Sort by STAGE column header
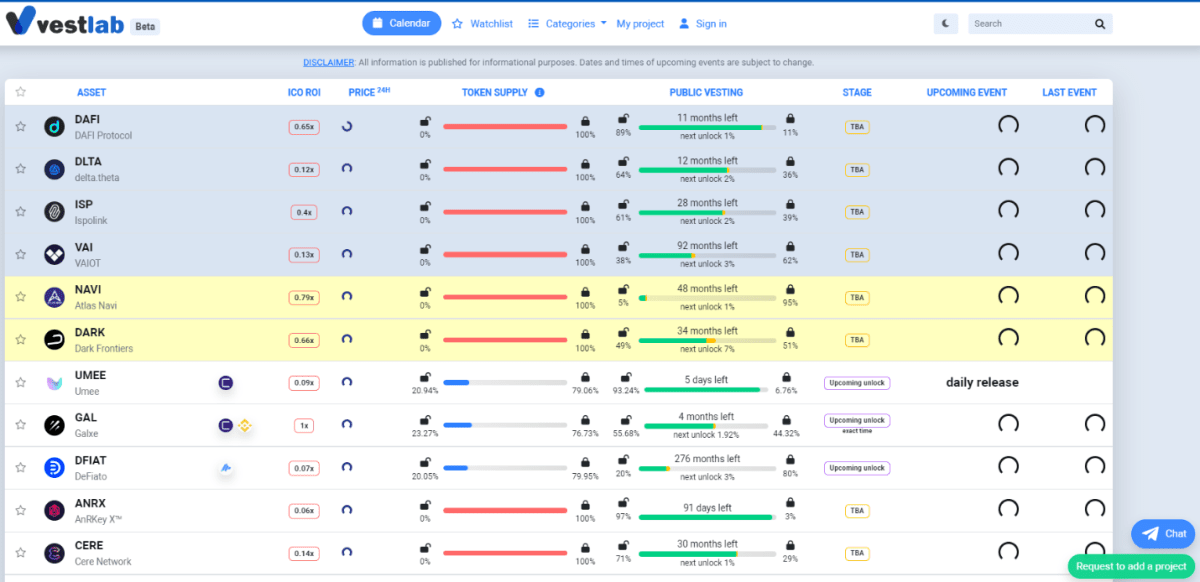This screenshot has width=1200, height=582. click(x=857, y=92)
